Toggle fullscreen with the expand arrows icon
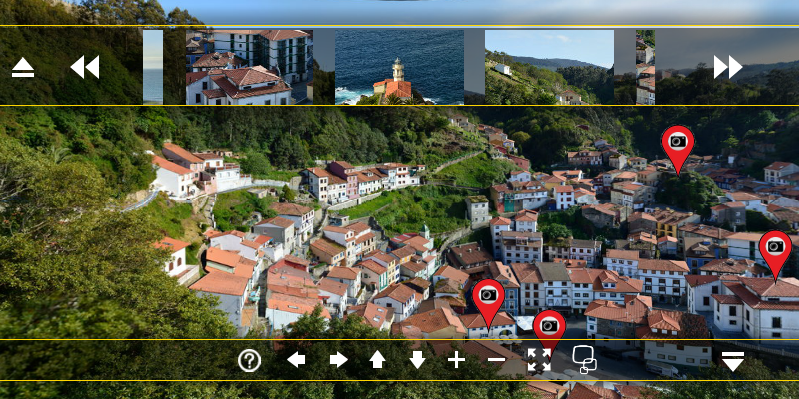 point(539,360)
